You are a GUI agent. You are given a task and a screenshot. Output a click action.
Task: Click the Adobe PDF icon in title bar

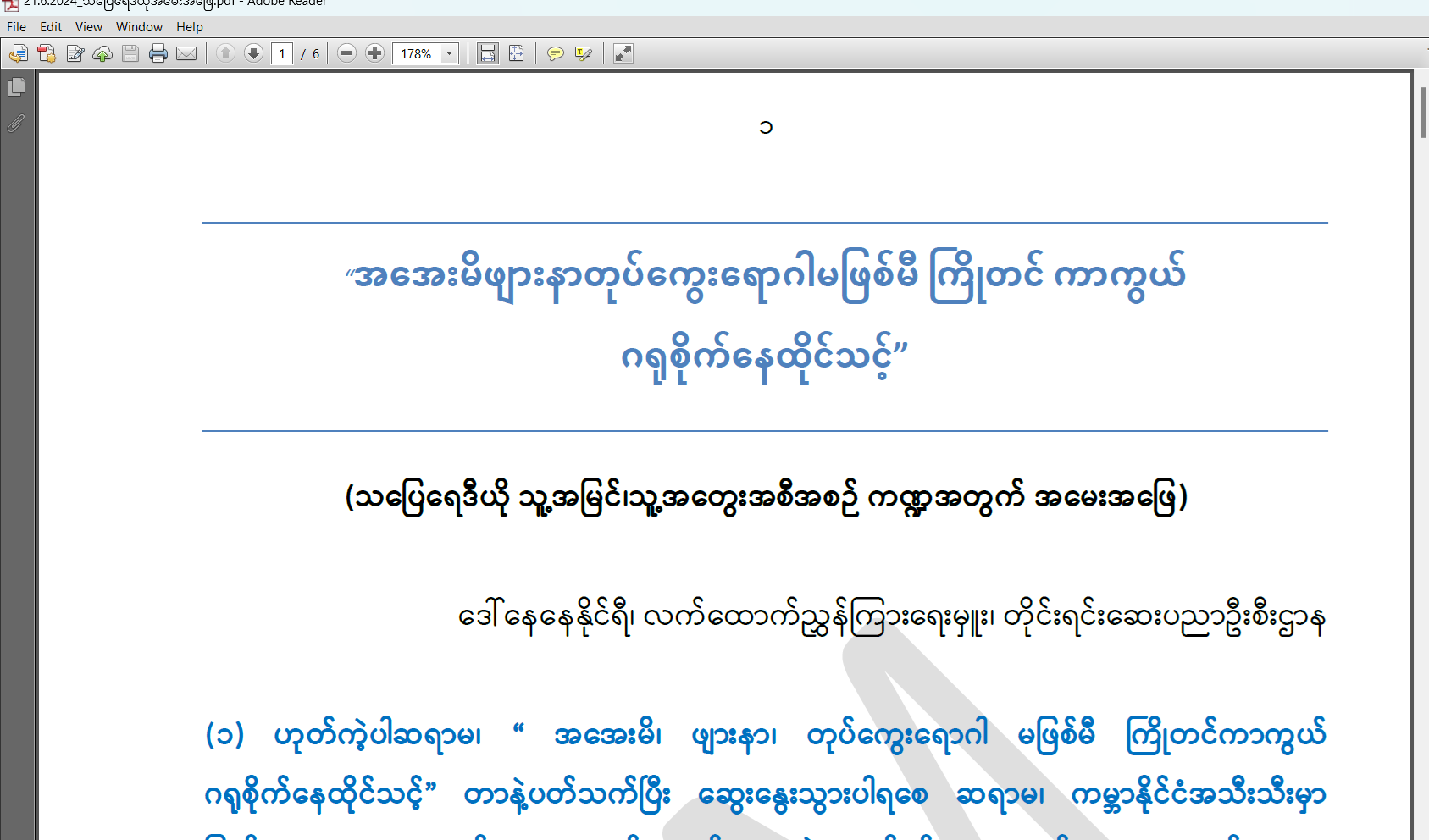tap(10, 4)
